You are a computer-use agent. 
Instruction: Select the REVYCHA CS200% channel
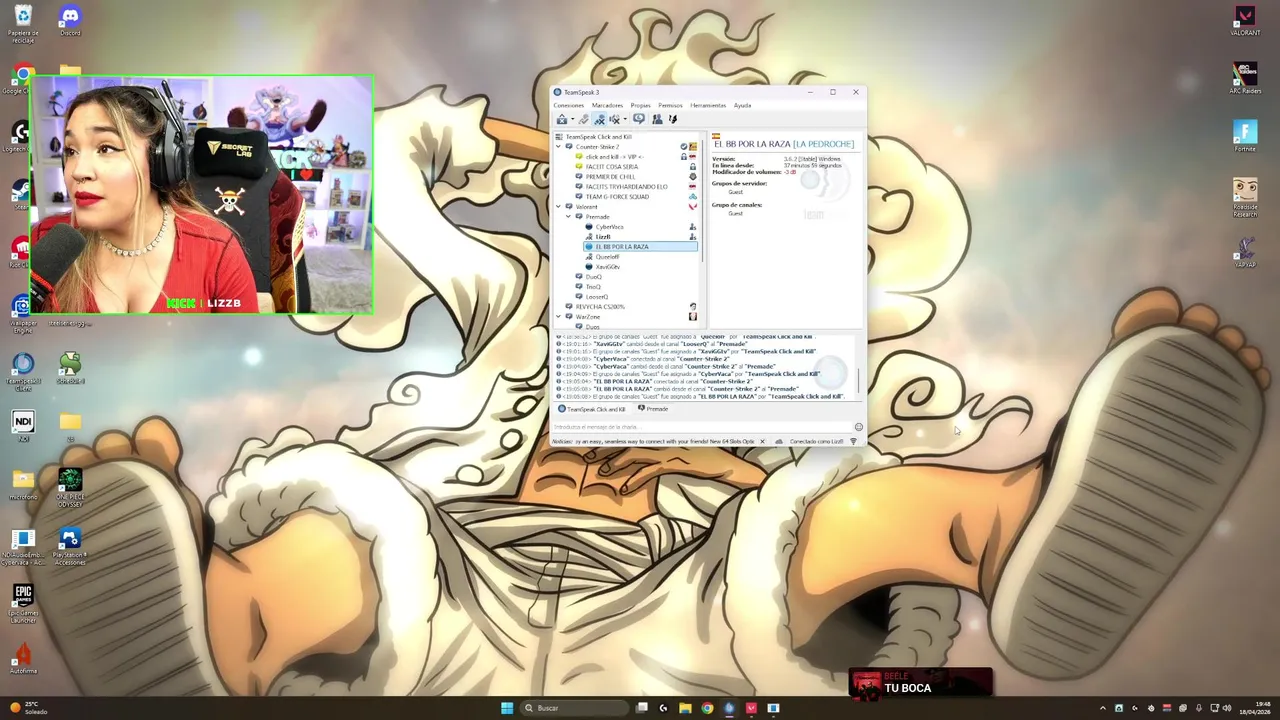(600, 307)
